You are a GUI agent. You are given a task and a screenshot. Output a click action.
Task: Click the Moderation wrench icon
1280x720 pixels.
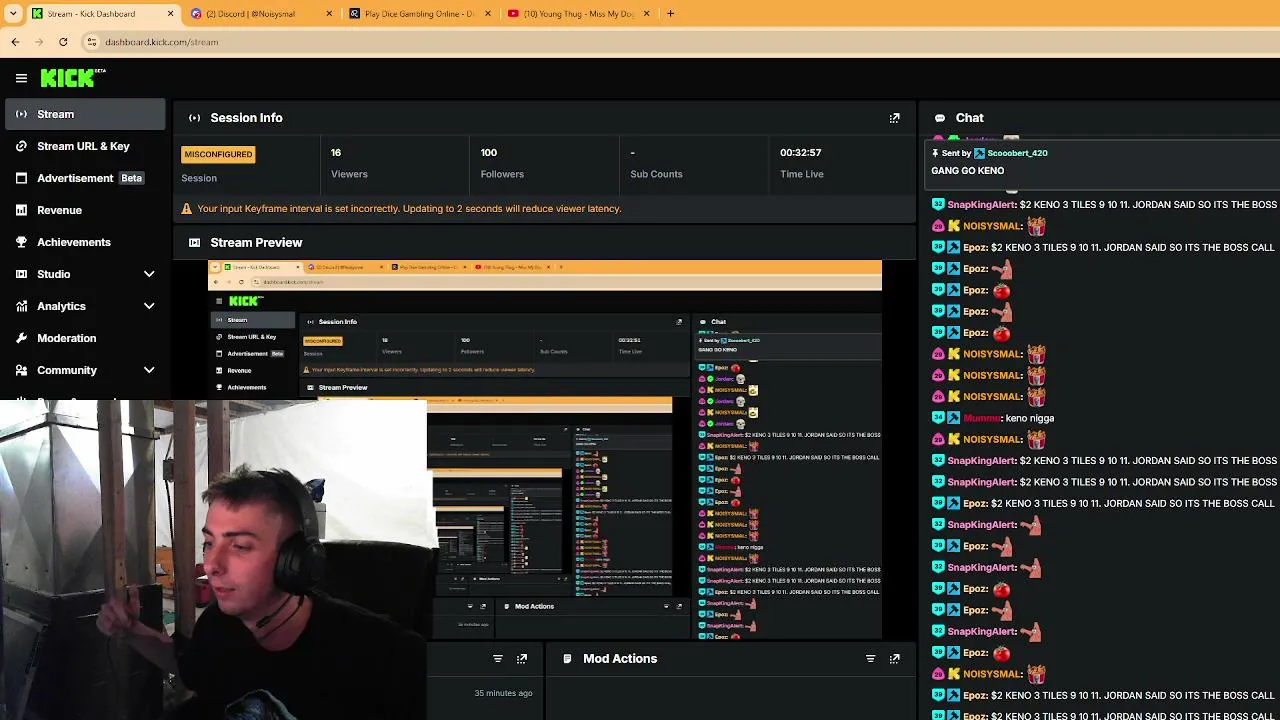(x=21, y=338)
